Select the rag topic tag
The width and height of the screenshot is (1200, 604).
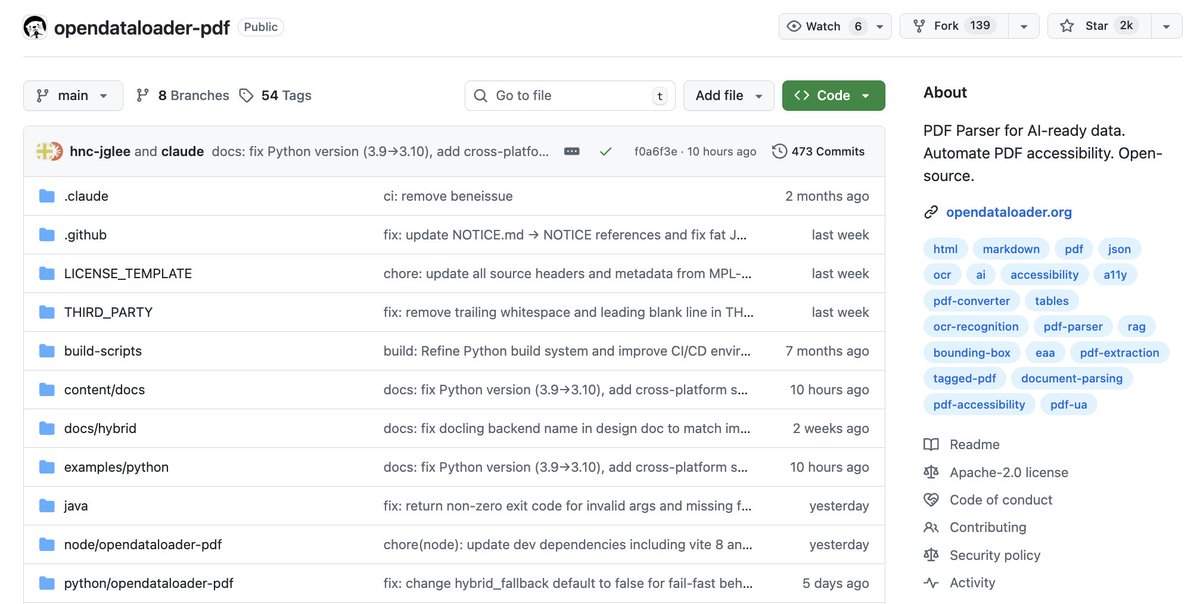[x=1137, y=326]
